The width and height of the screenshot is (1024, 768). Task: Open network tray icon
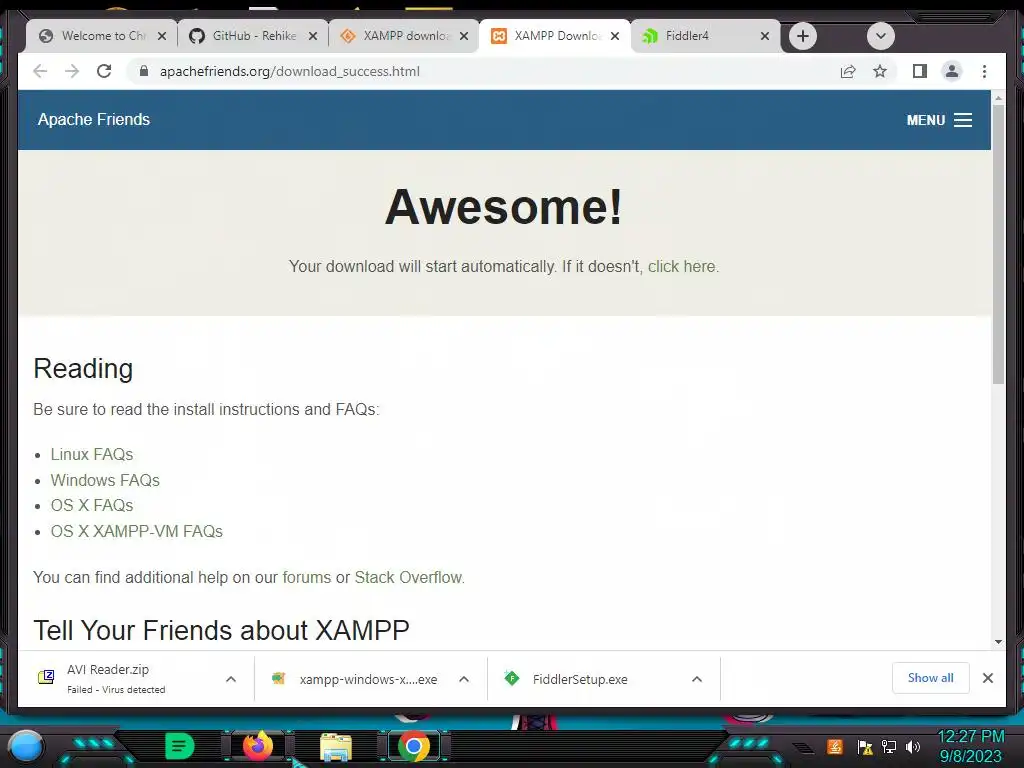(x=888, y=746)
